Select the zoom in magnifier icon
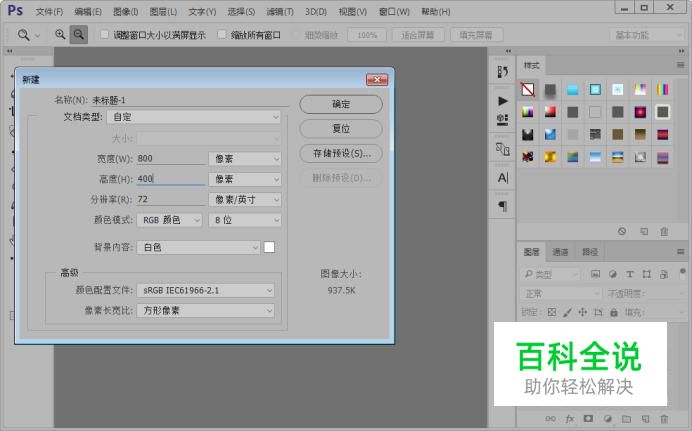Image resolution: width=692 pixels, height=431 pixels. click(x=60, y=34)
